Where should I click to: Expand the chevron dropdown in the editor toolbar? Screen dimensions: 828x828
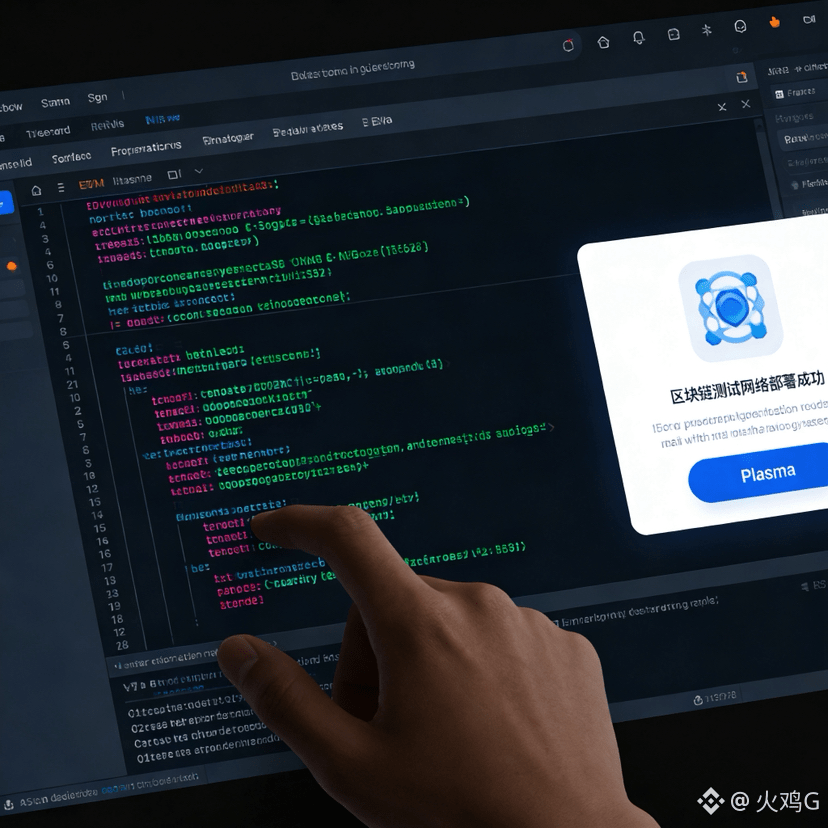(199, 171)
